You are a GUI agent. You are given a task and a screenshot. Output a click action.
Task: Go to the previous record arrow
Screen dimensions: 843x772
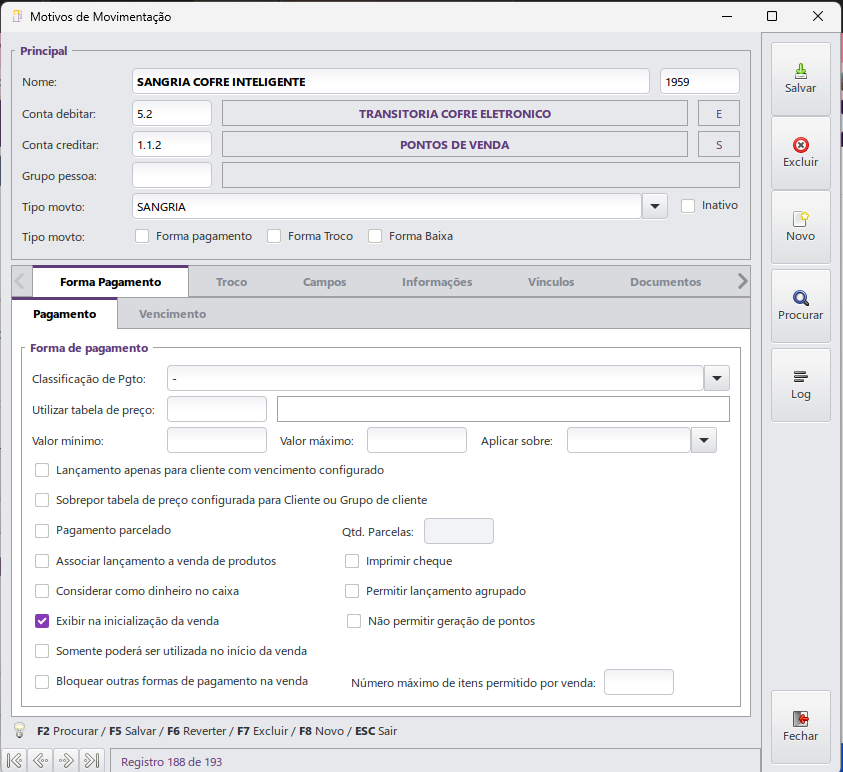(40, 760)
